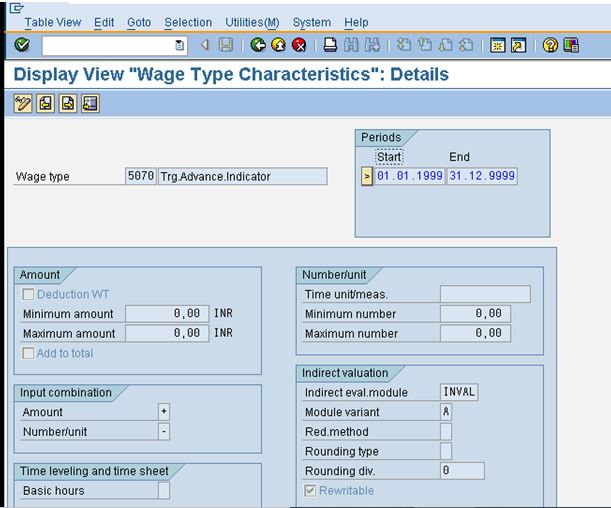Click the Next Page icon
The image size is (611, 508).
click(x=445, y=45)
